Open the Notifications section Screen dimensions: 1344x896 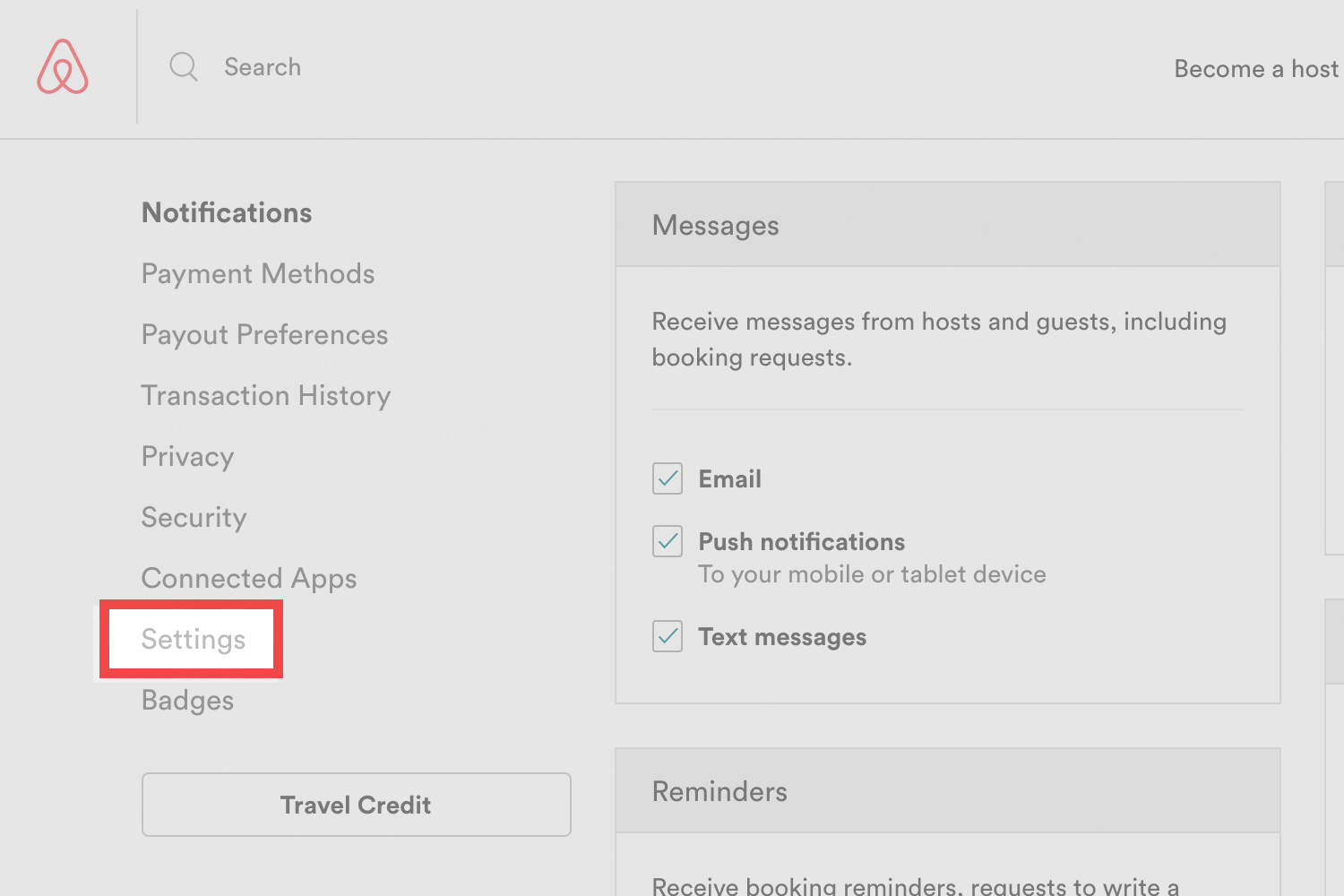point(227,212)
